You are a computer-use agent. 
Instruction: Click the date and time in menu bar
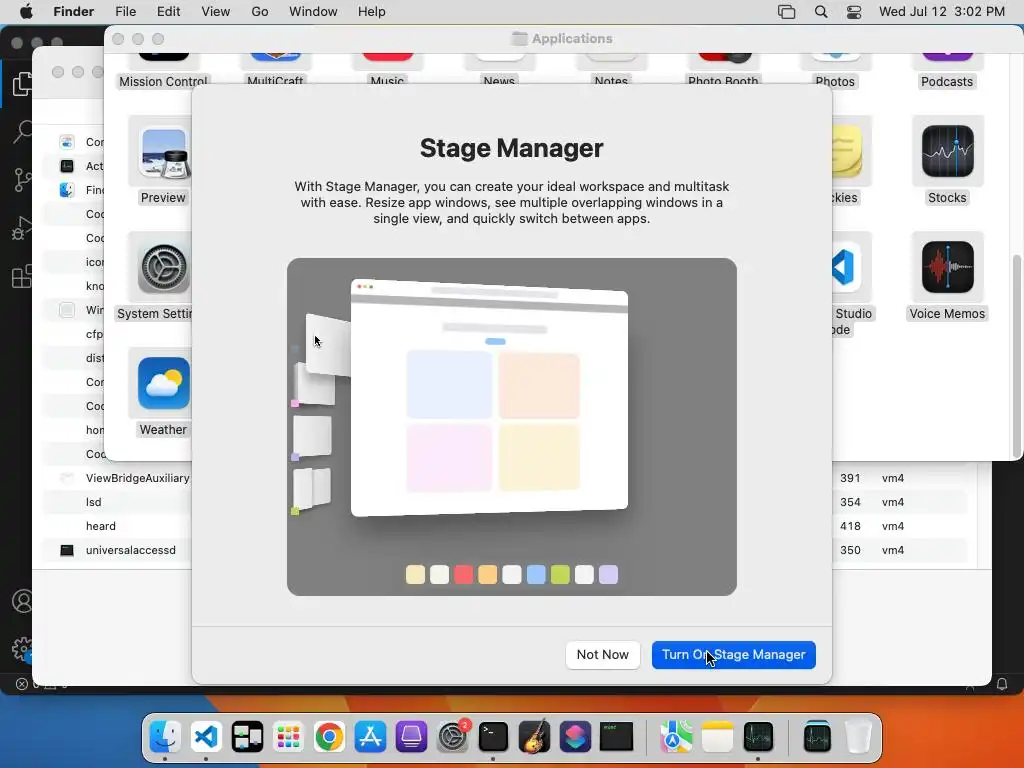[942, 12]
